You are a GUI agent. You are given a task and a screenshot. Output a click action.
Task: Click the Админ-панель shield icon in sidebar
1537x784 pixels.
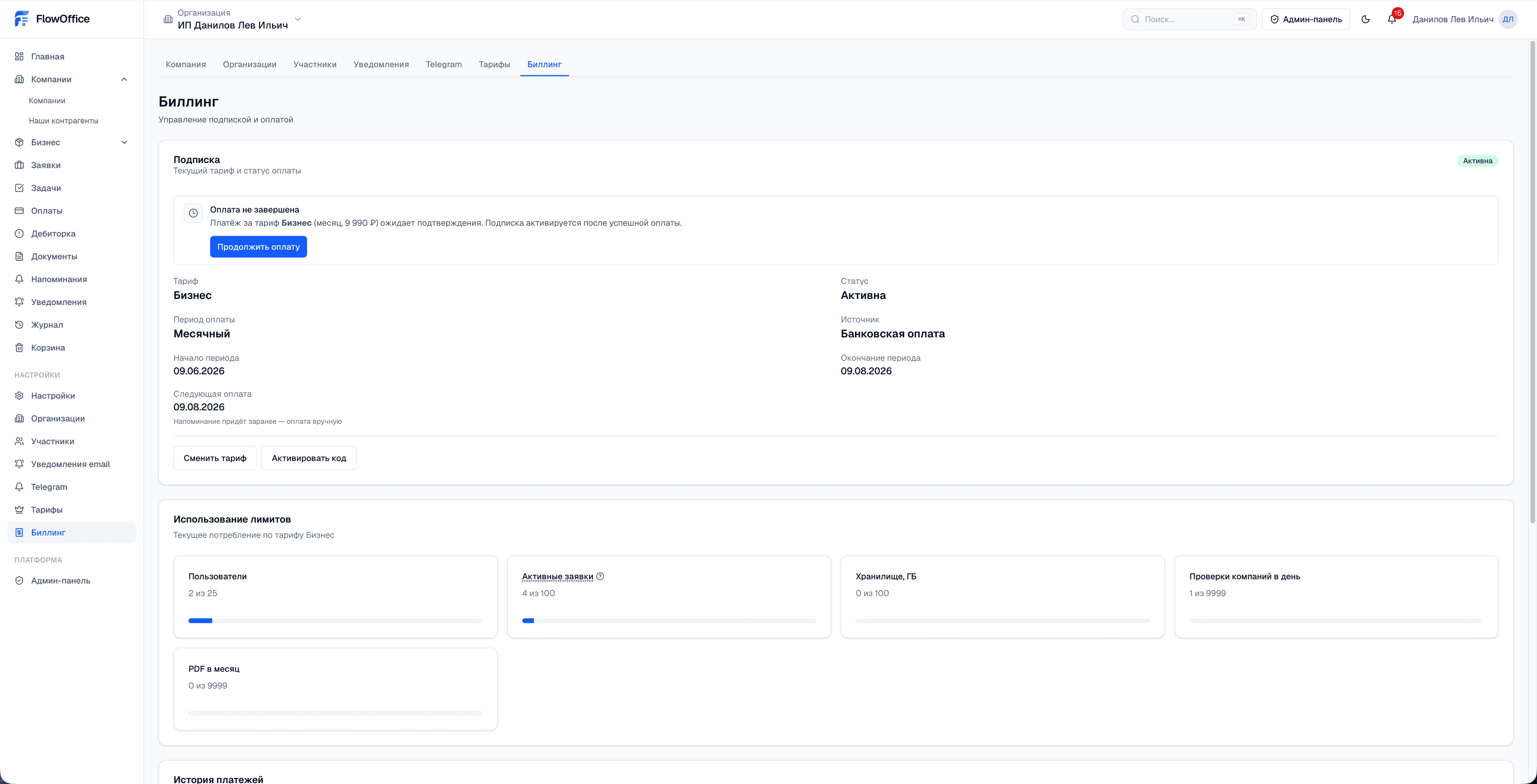click(x=19, y=581)
